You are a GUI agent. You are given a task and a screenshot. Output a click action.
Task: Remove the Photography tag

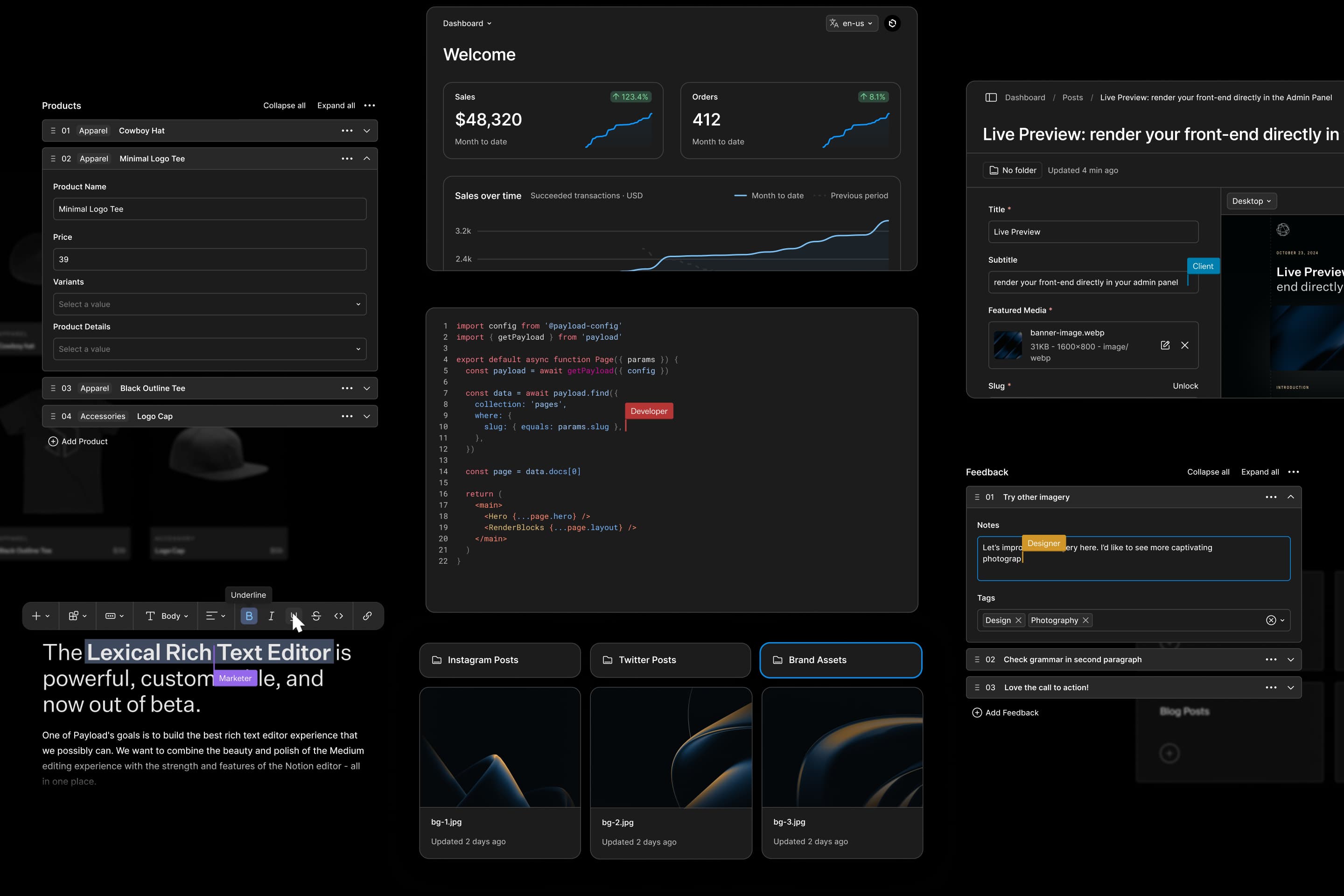[x=1086, y=621]
